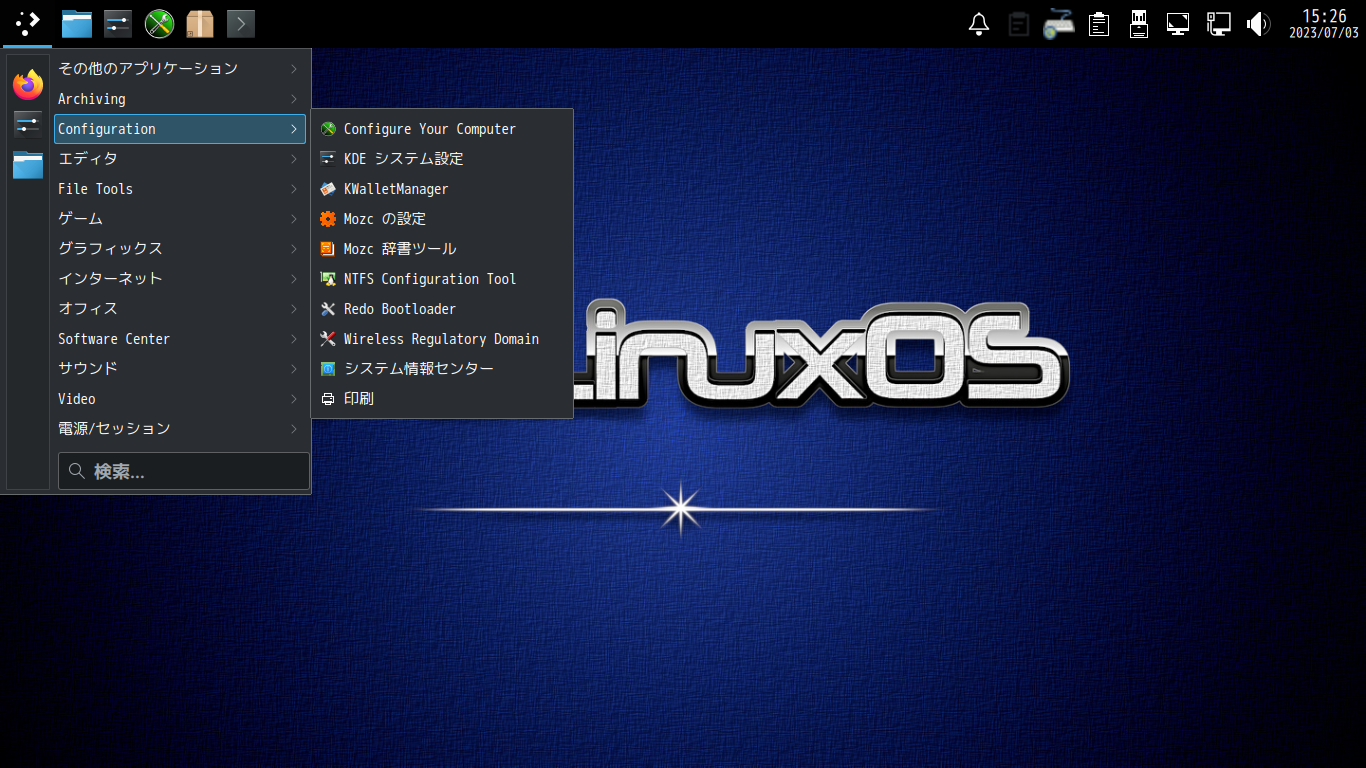Open folder icon in menu favorites sidebar
The height and width of the screenshot is (768, 1366).
click(28, 165)
